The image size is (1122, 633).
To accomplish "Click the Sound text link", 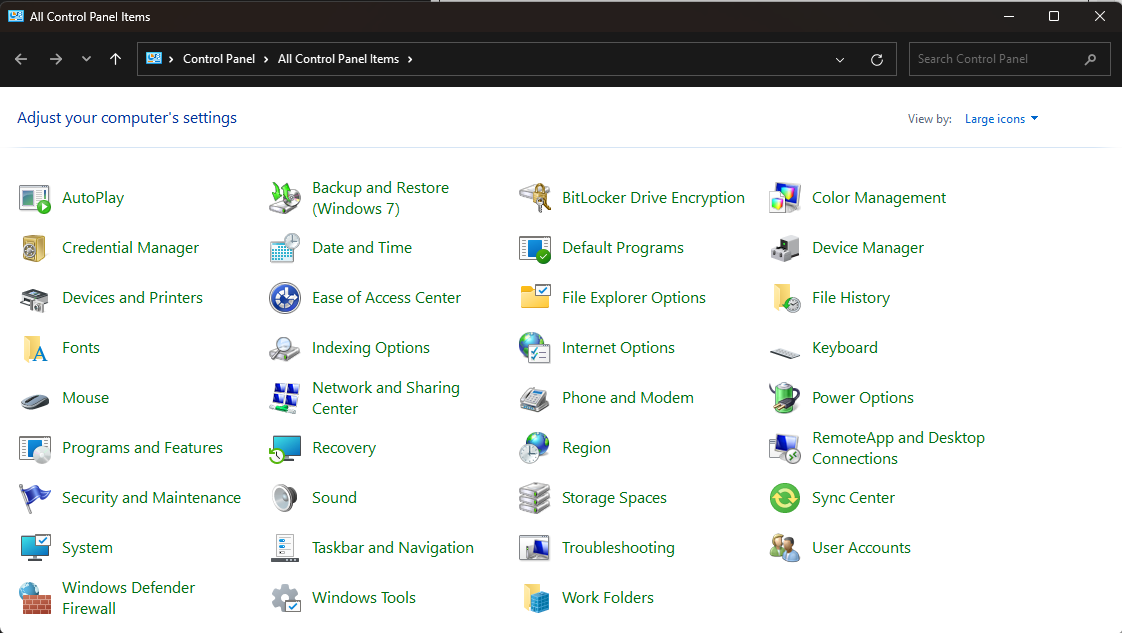I will pos(334,498).
